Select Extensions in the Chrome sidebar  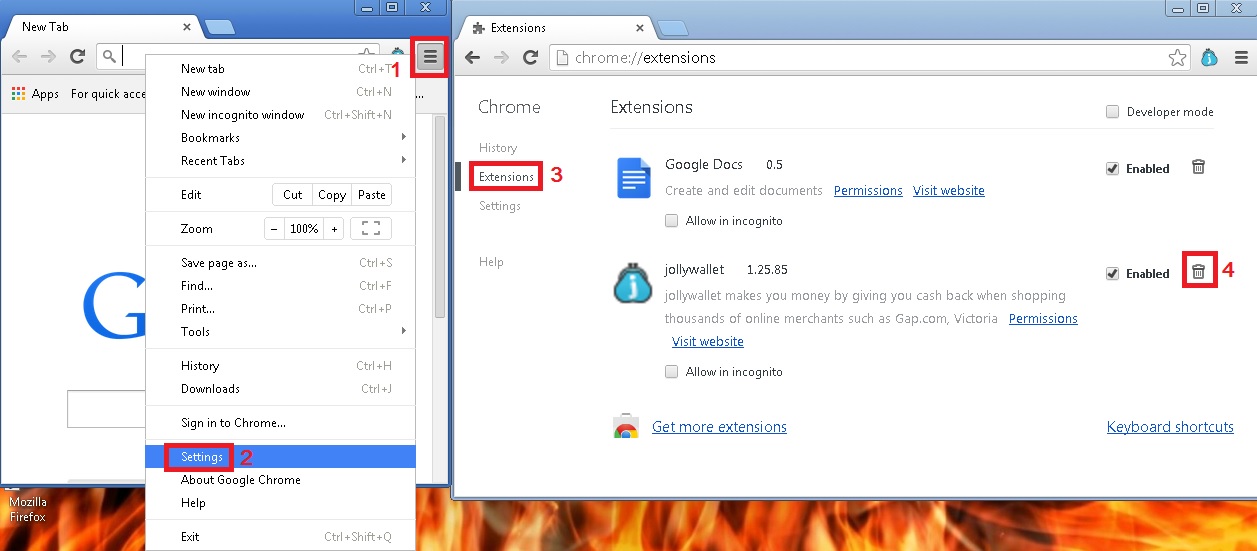point(506,177)
